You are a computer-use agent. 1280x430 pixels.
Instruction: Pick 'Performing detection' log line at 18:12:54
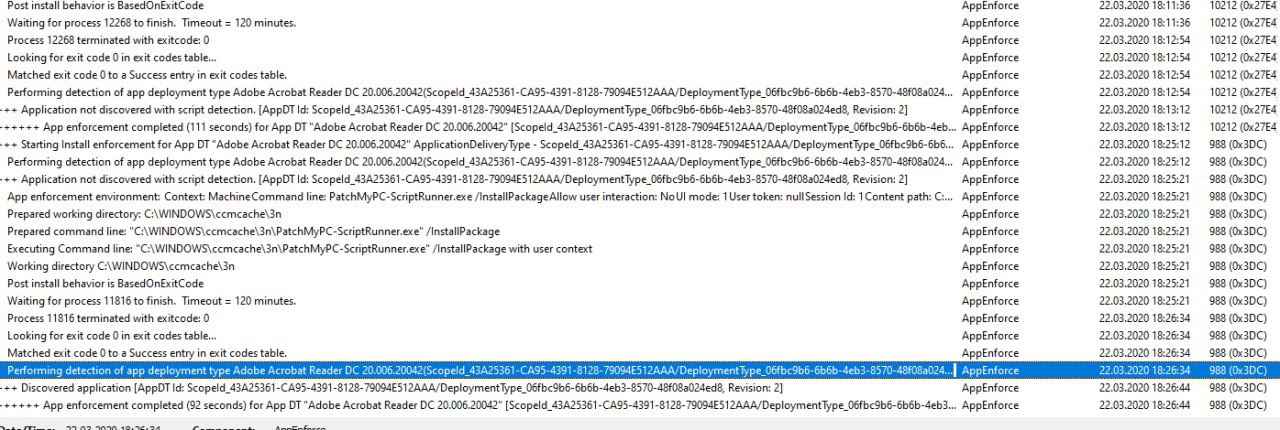pos(640,92)
